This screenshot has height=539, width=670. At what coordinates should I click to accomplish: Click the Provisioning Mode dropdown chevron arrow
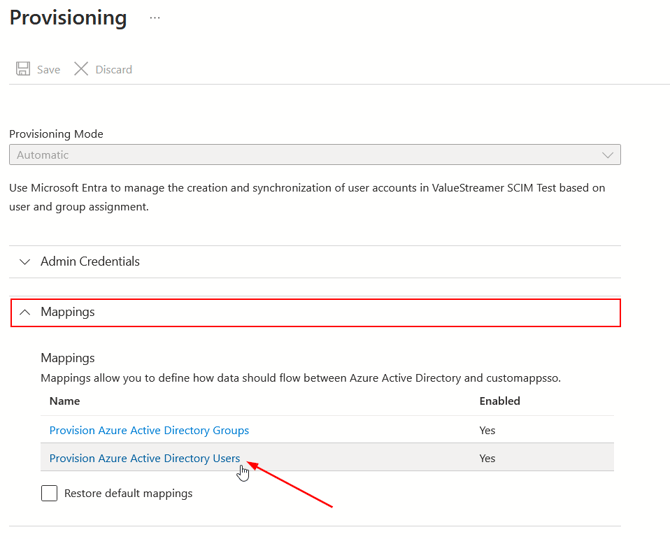click(607, 155)
